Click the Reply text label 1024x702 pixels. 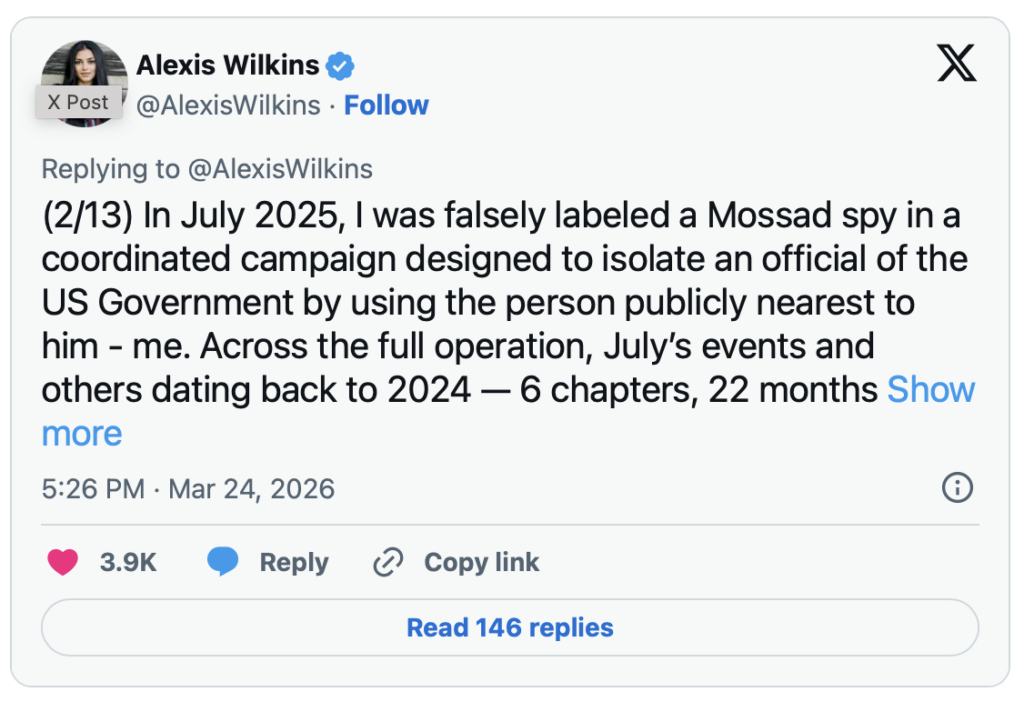click(294, 563)
